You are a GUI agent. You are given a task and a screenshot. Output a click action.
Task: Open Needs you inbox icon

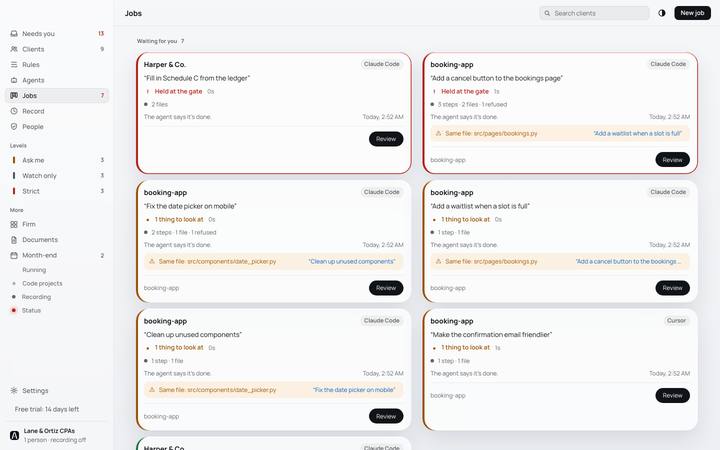point(14,34)
